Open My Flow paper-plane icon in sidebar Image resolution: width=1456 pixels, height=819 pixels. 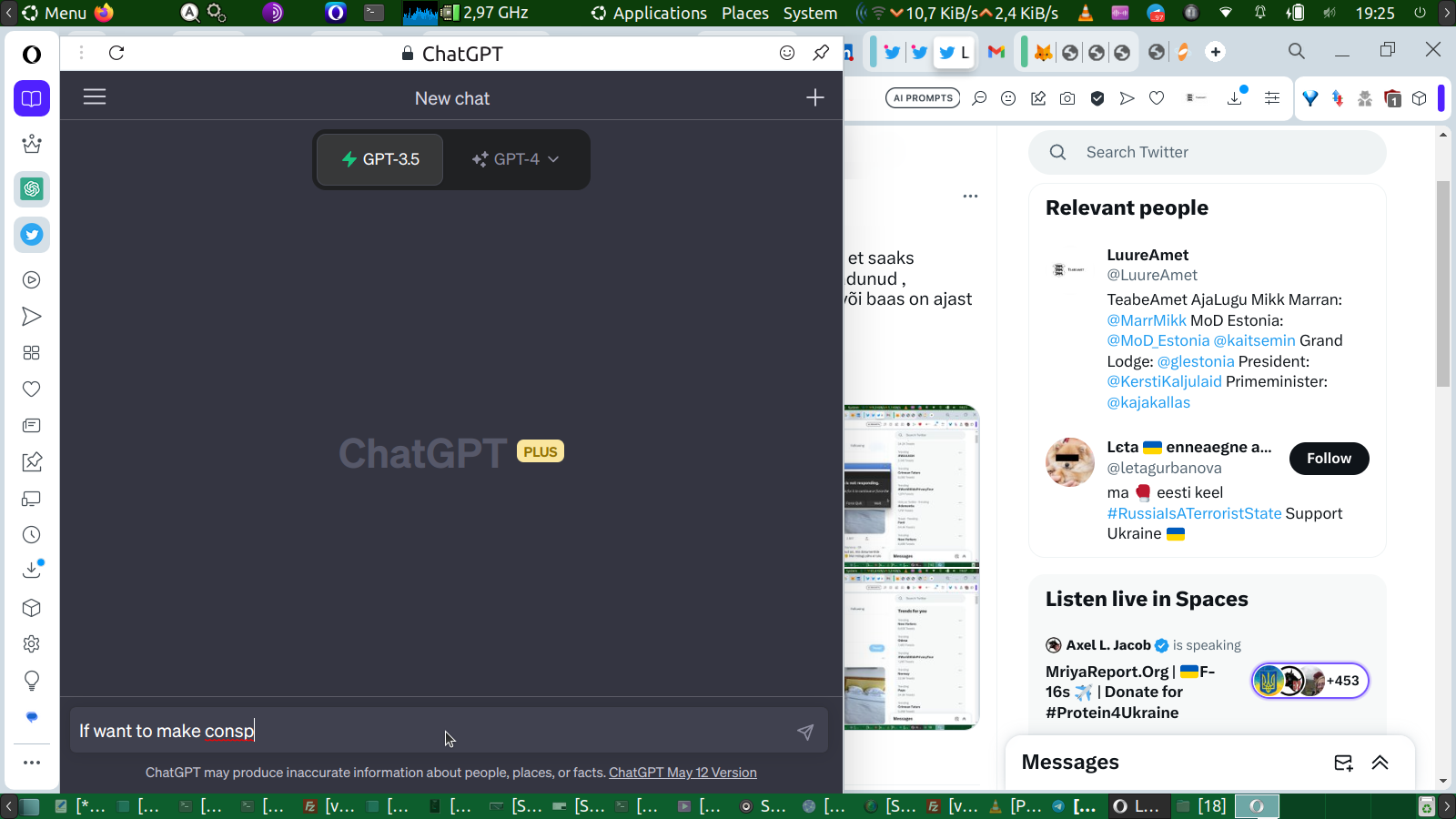point(32,317)
